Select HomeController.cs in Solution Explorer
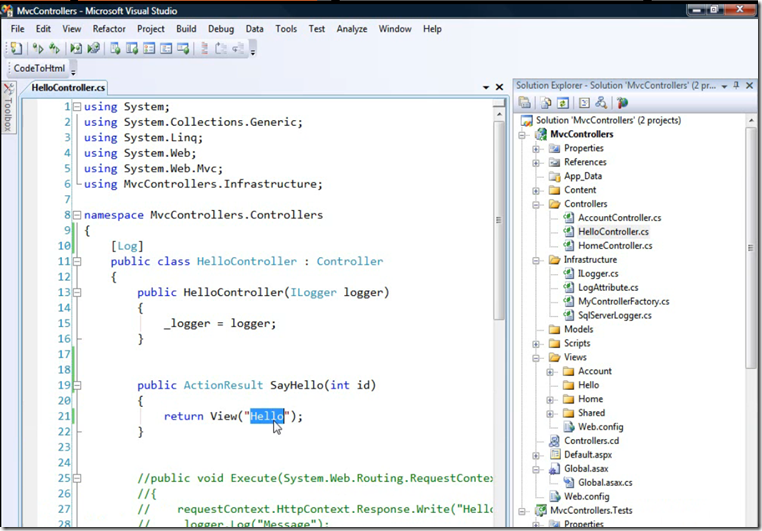Image resolution: width=762 pixels, height=531 pixels. click(x=615, y=246)
